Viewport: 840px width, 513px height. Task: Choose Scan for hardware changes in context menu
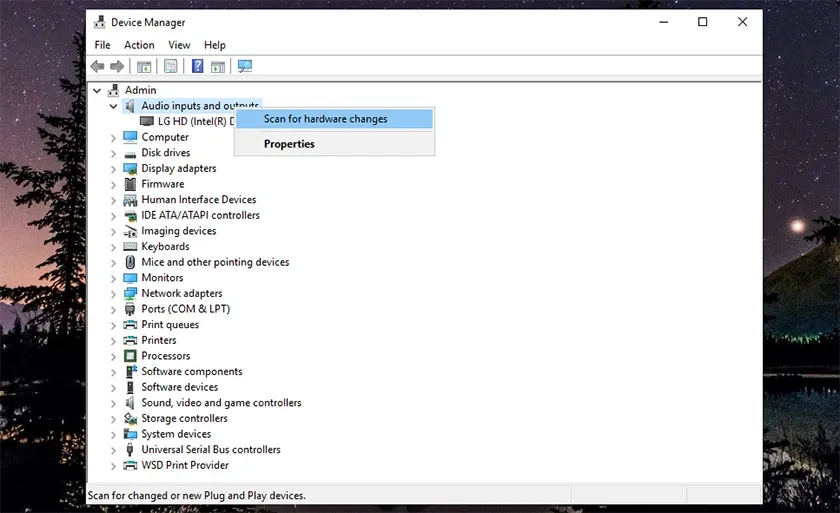click(x=325, y=119)
